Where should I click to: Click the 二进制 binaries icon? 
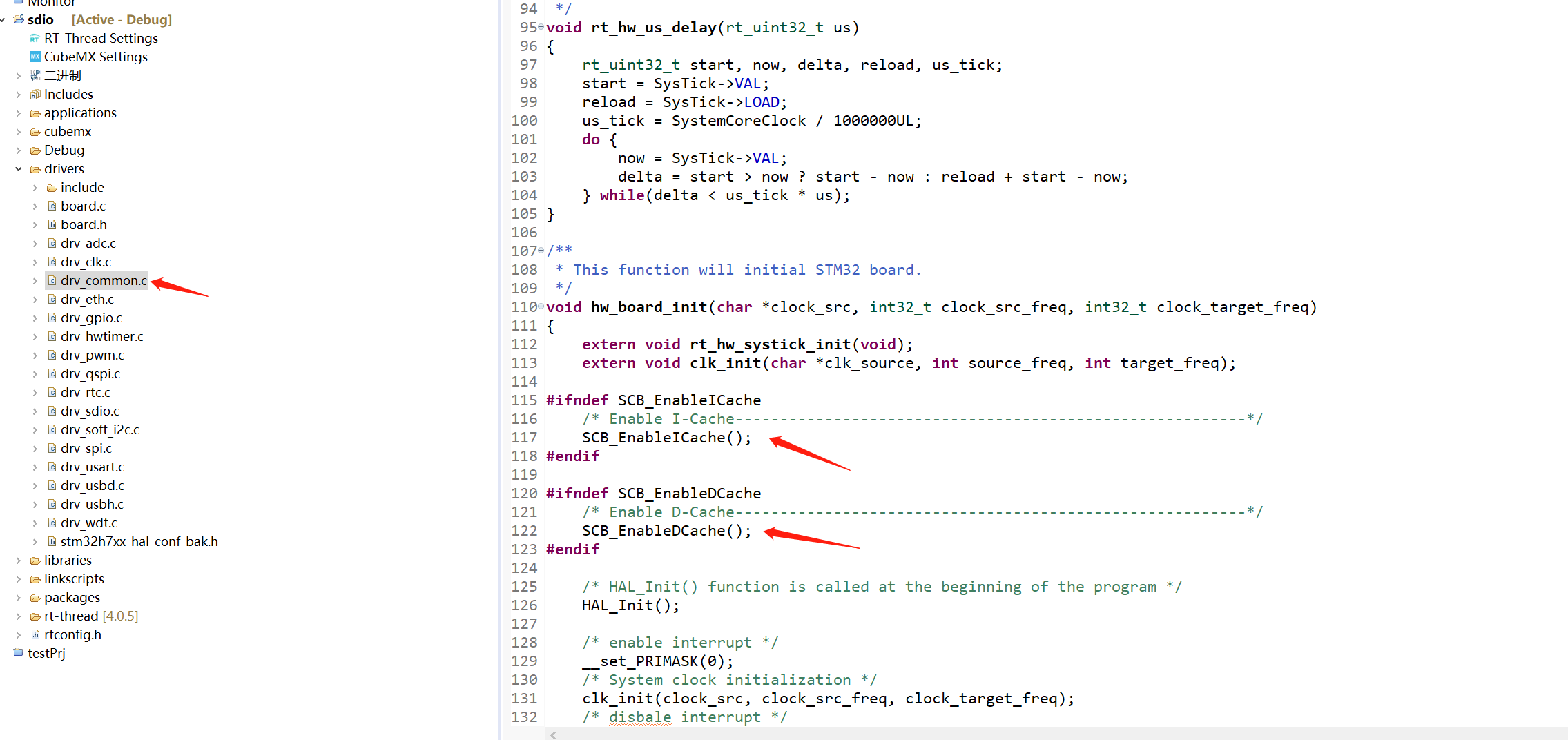pos(35,75)
